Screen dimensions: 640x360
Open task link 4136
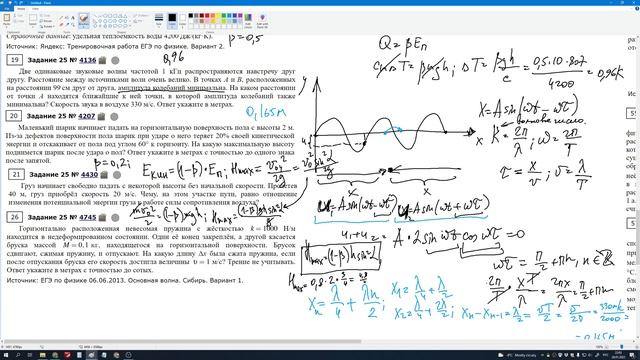click(x=87, y=60)
